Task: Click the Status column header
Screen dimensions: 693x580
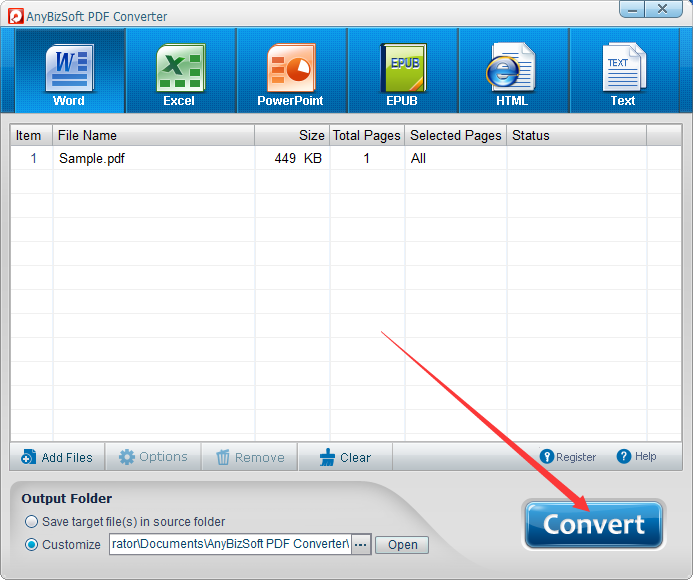Action: [x=576, y=135]
